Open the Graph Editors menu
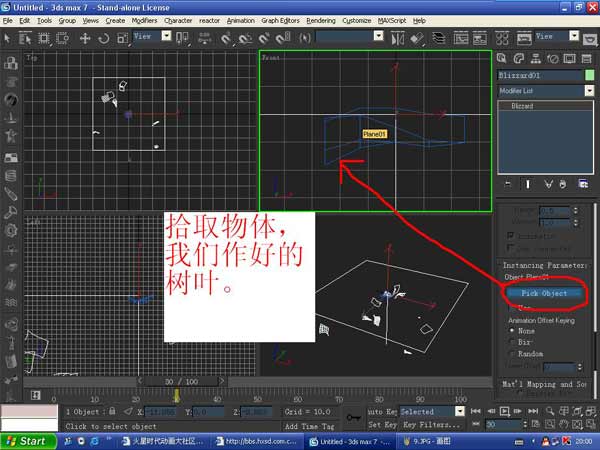This screenshot has height=450, width=600. click(280, 21)
